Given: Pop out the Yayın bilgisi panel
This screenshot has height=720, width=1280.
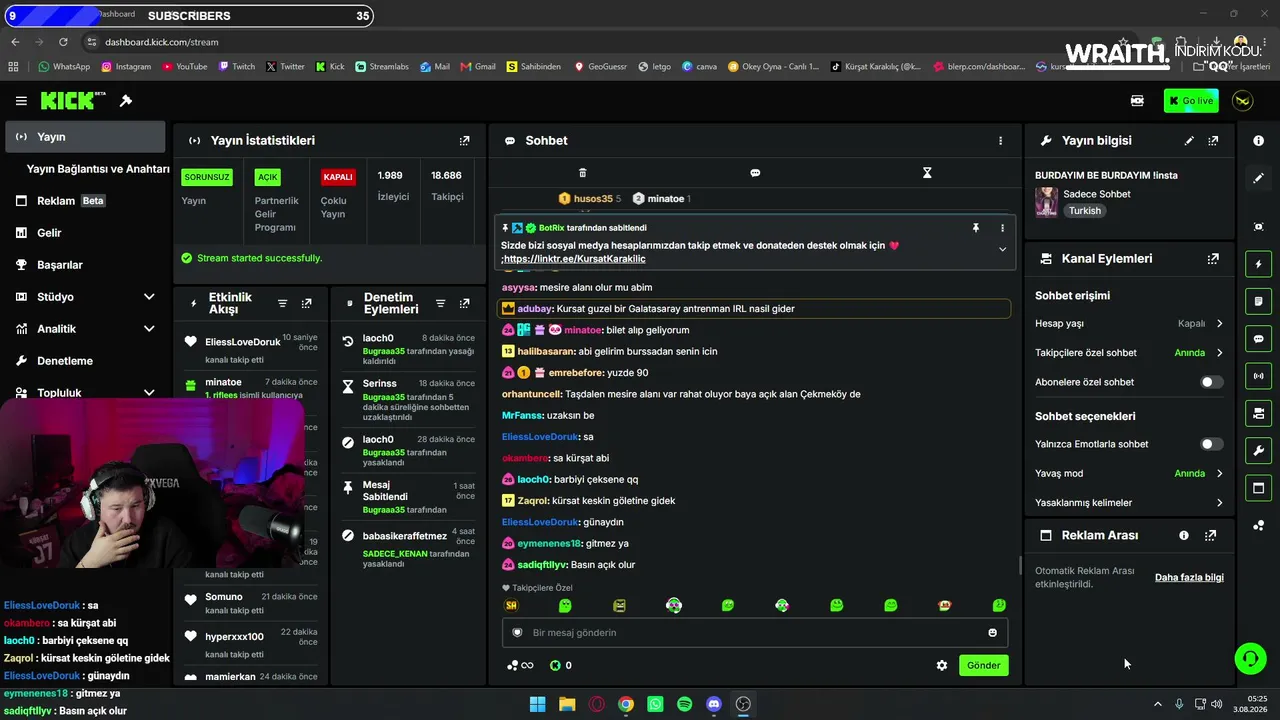Looking at the screenshot, I should [x=1213, y=141].
